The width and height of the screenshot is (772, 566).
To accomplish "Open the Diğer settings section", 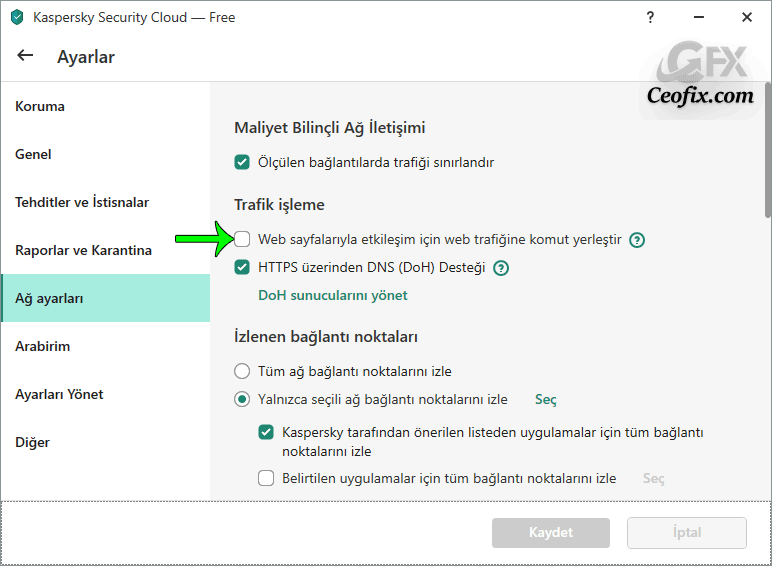I will pos(106,442).
